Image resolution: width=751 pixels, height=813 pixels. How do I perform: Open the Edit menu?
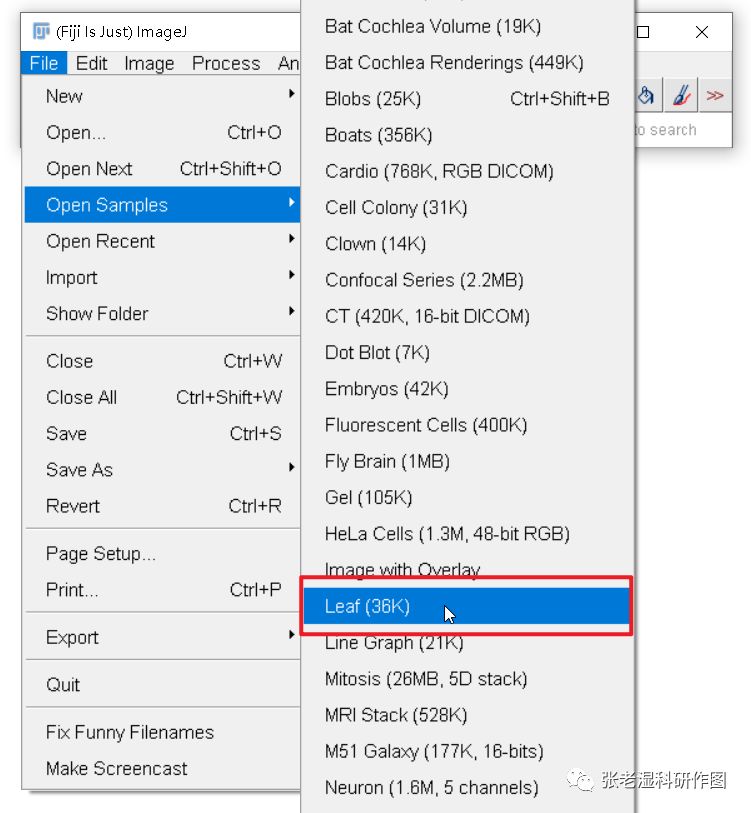pyautogui.click(x=91, y=63)
